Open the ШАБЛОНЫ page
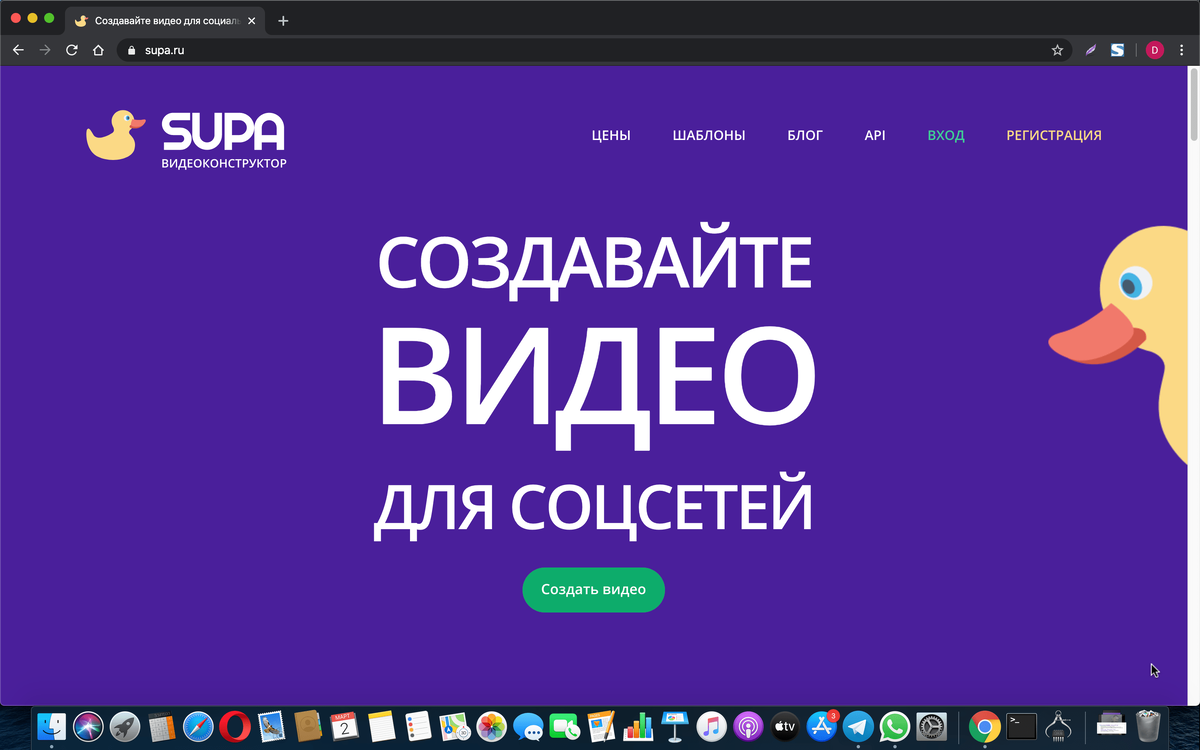The width and height of the screenshot is (1200, 750). point(709,135)
